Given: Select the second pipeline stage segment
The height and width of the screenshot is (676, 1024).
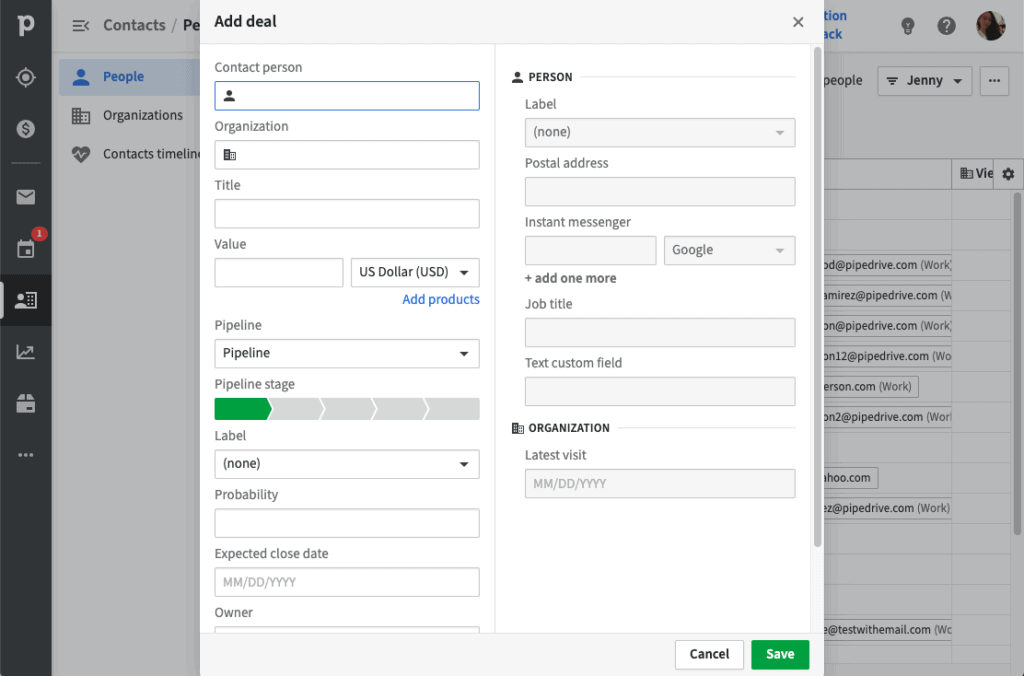Looking at the screenshot, I should click(x=297, y=409).
